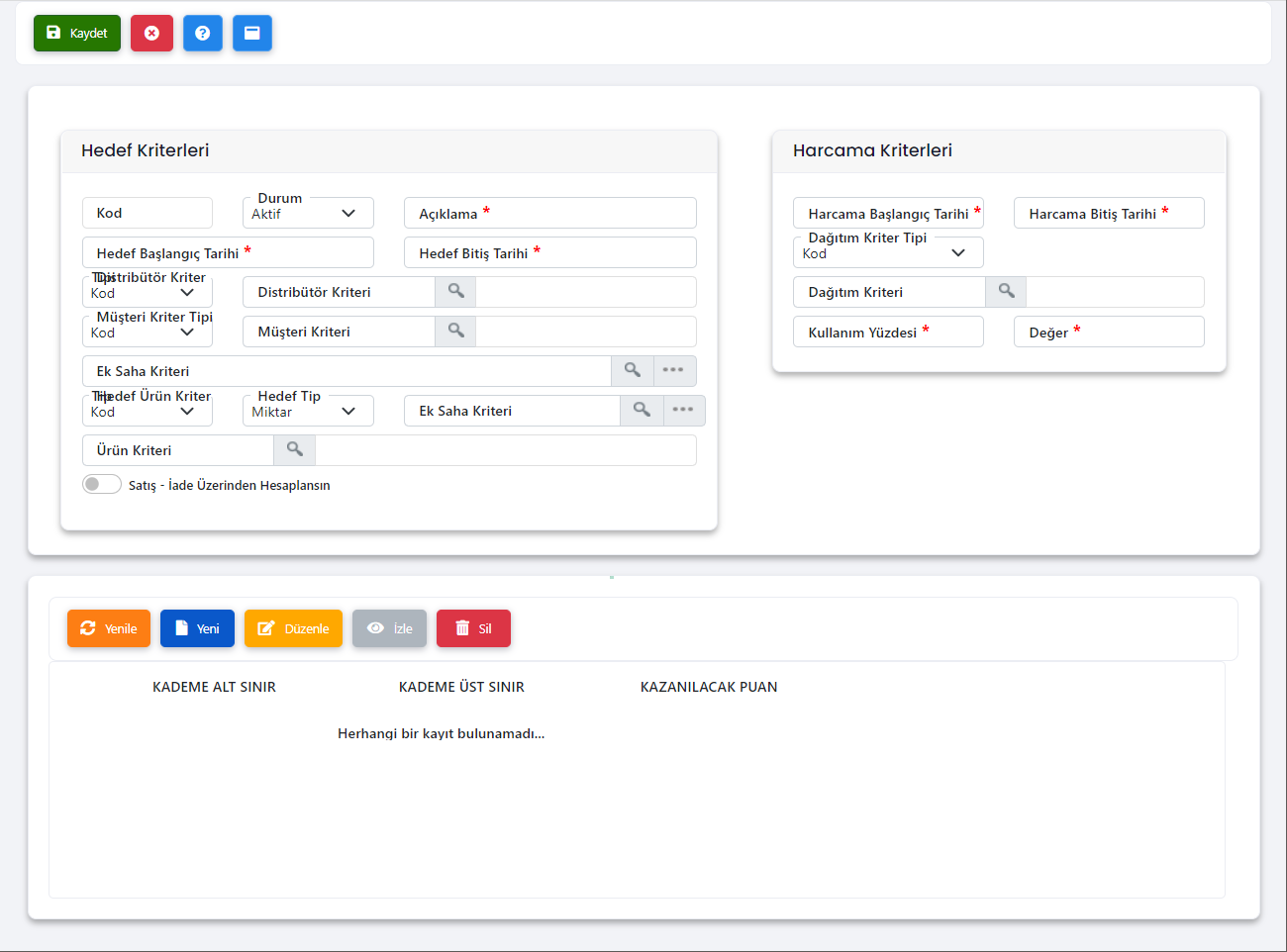
Task: Save the form with Kaydet
Action: coord(77,33)
